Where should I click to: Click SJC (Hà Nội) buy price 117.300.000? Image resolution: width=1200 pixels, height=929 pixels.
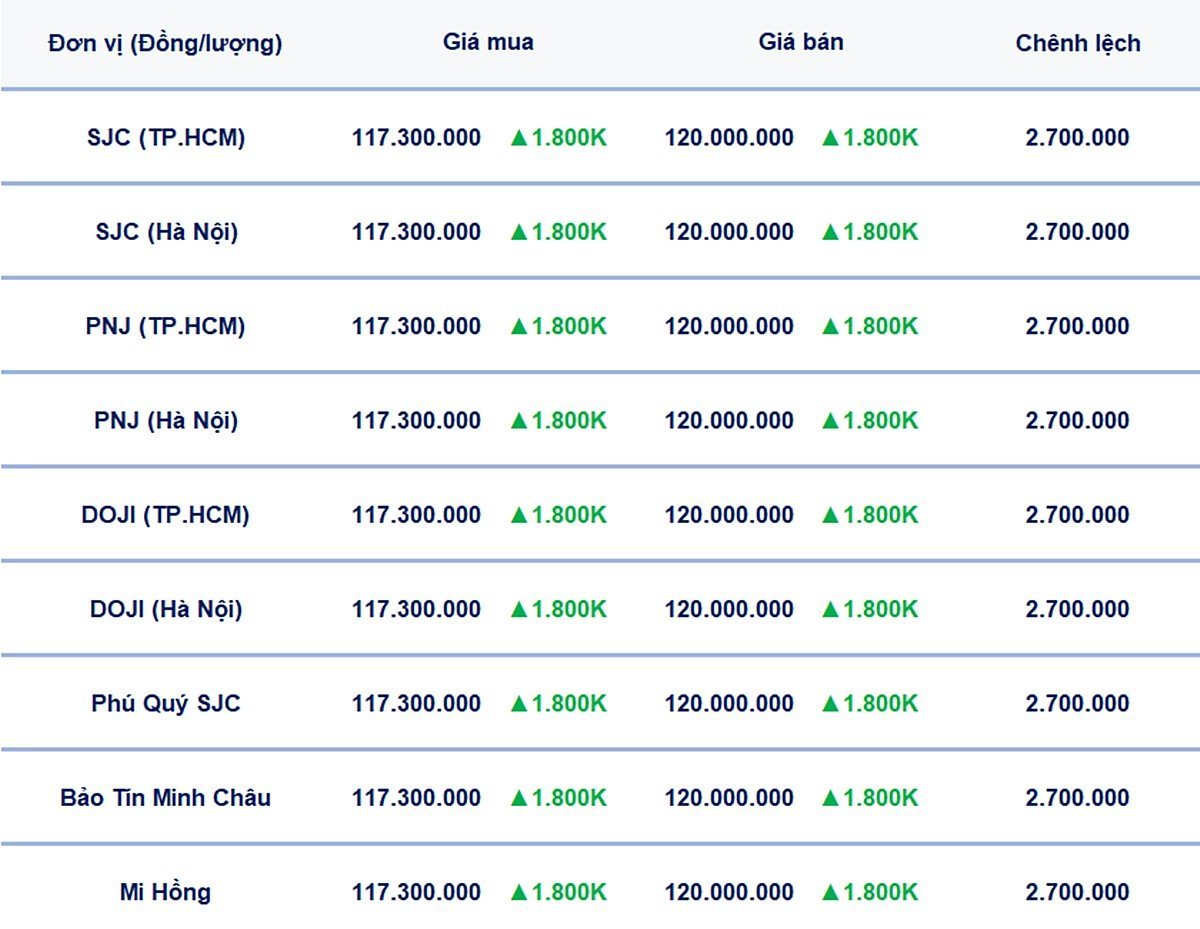click(416, 232)
